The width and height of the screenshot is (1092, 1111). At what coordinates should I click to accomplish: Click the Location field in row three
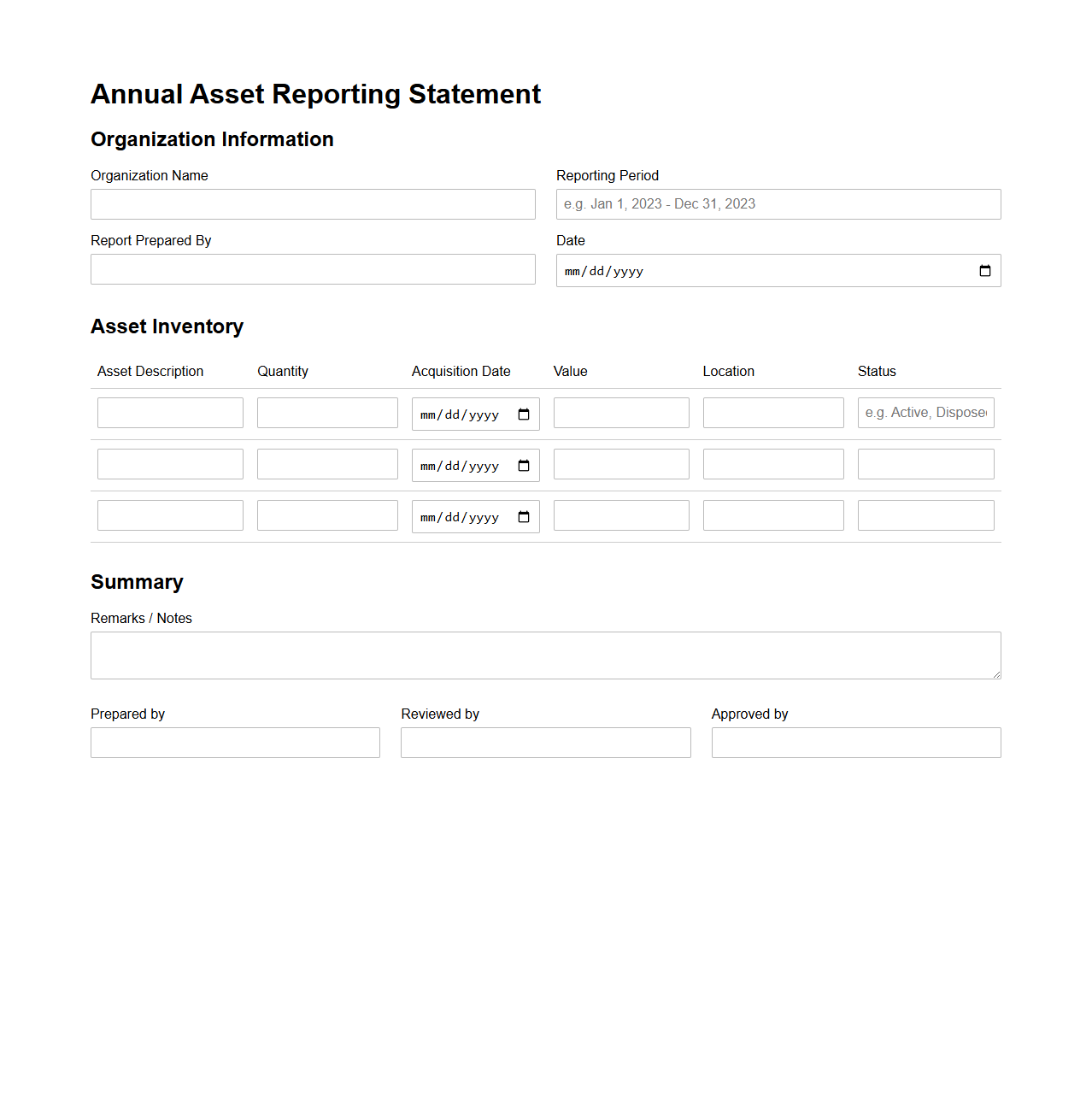tap(772, 514)
